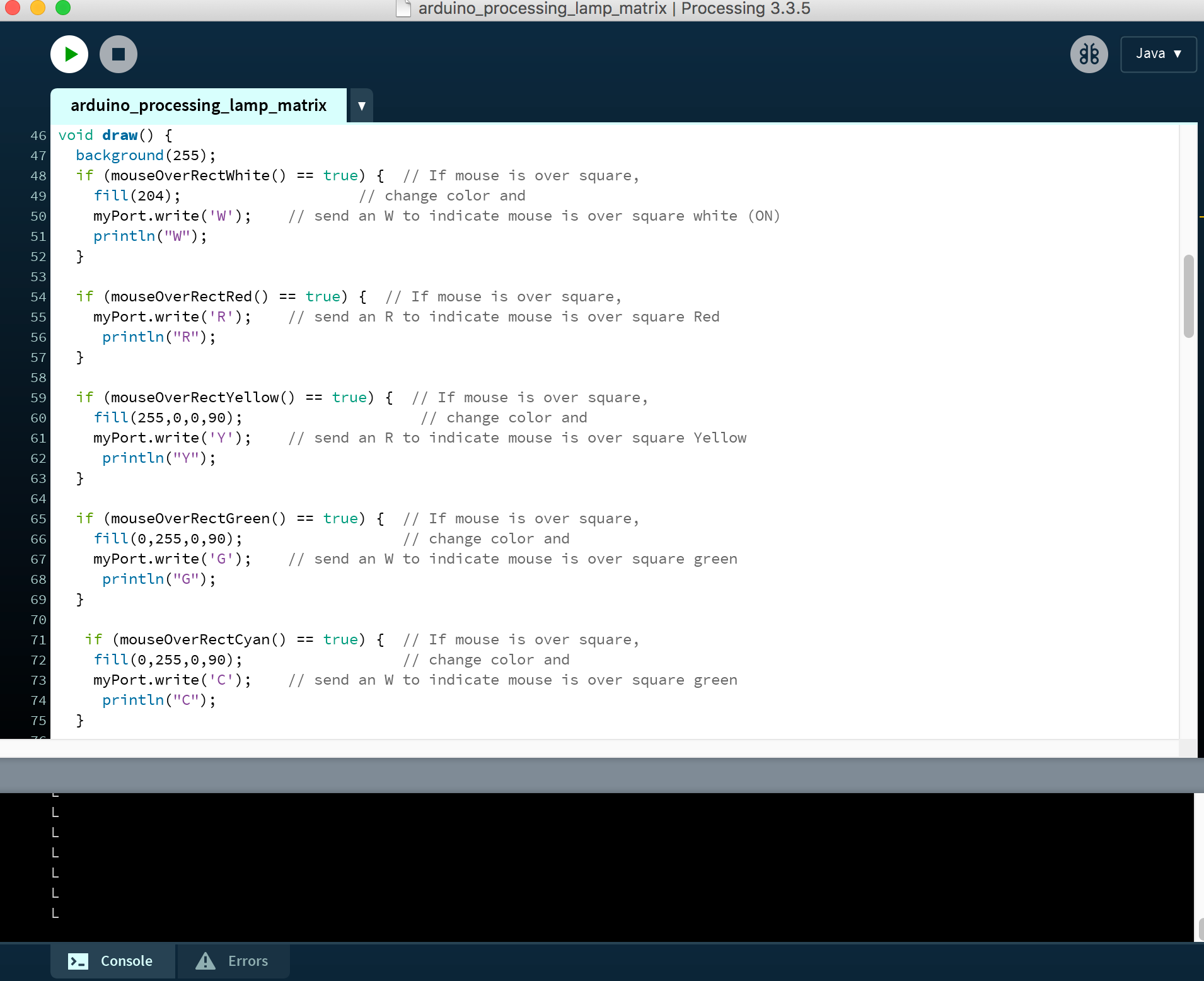Click the Errors warning triangle icon
Viewport: 1204px width, 981px height.
coord(205,961)
